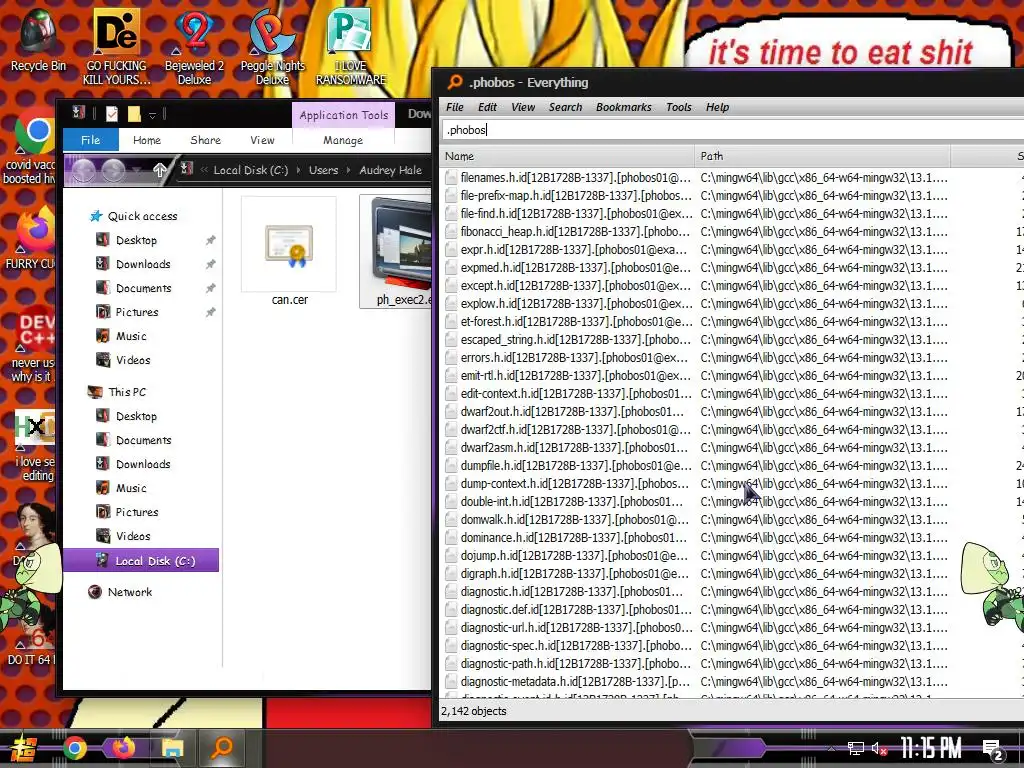Open the Firefox 'FURRY CU' desktop shortcut
1024x768 pixels.
29,236
